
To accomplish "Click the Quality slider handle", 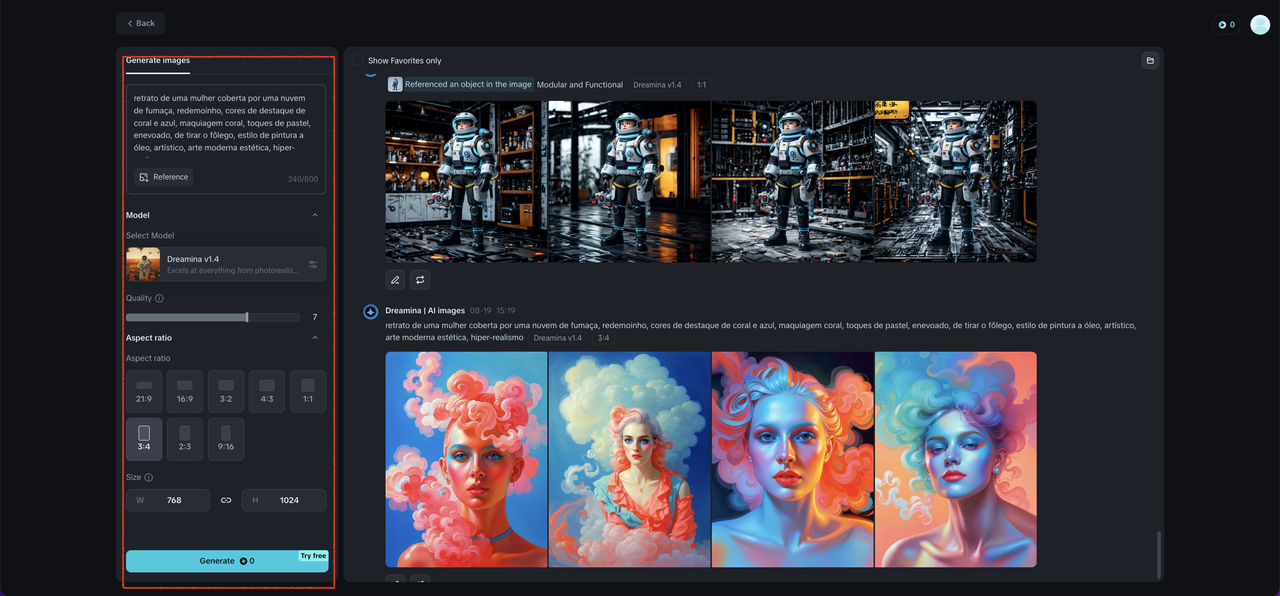I will [247, 317].
